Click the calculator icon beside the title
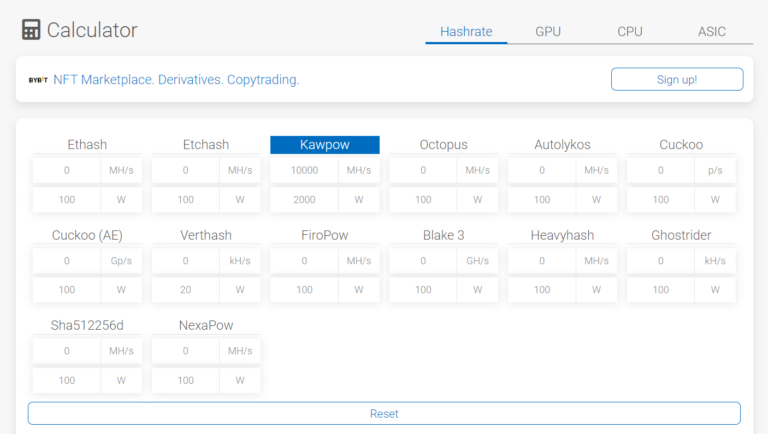This screenshot has height=434, width=768. click(x=31, y=30)
